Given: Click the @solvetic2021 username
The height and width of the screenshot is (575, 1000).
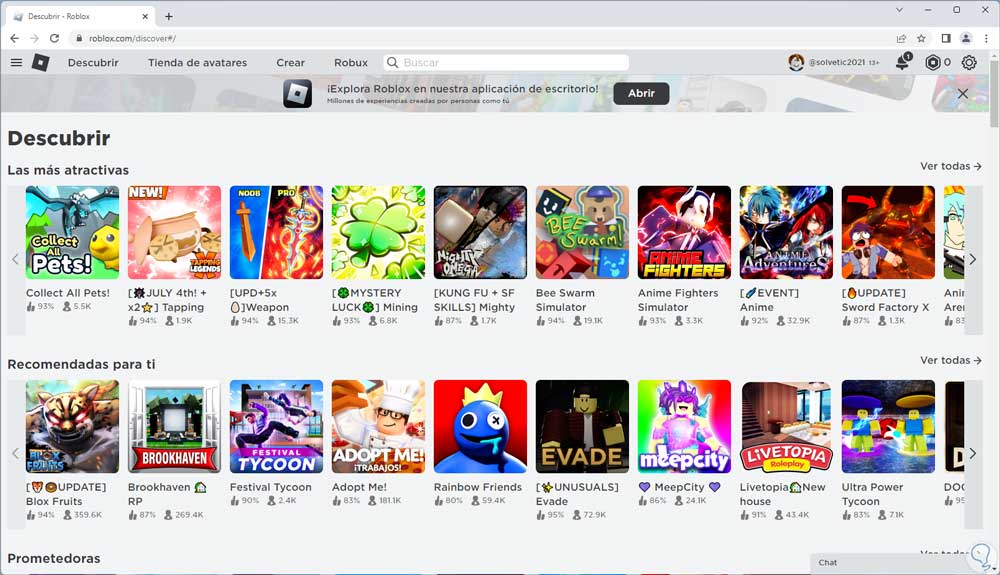Looking at the screenshot, I should coord(837,62).
